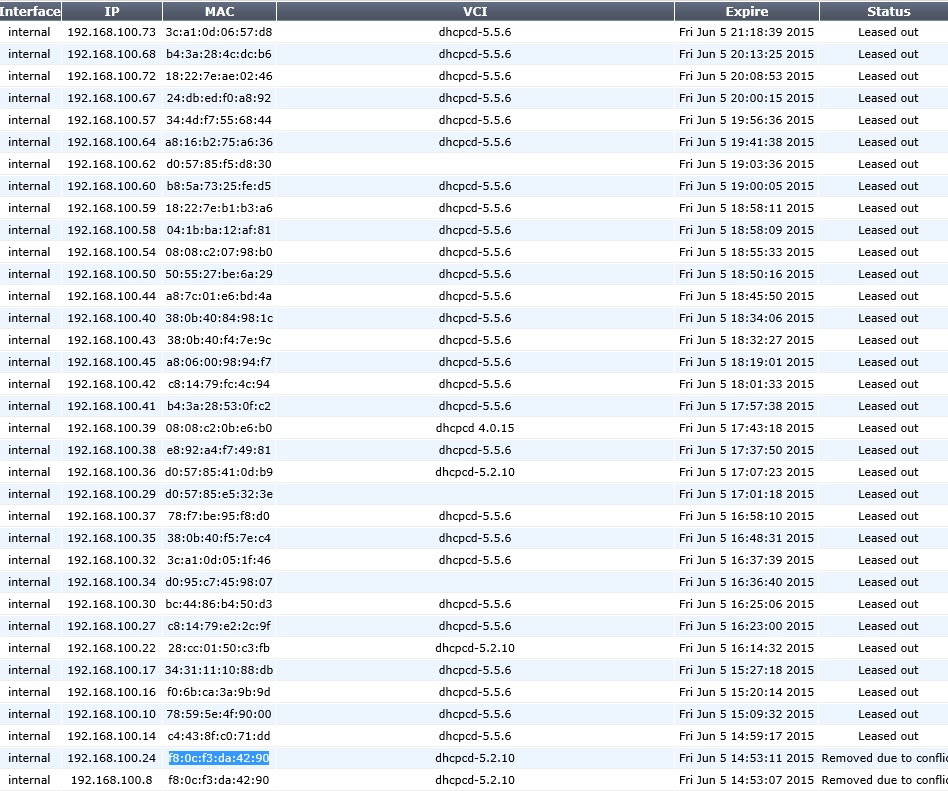Image resolution: width=948 pixels, height=791 pixels.
Task: Select IP address 192.168.100.59
Action: tap(111, 208)
